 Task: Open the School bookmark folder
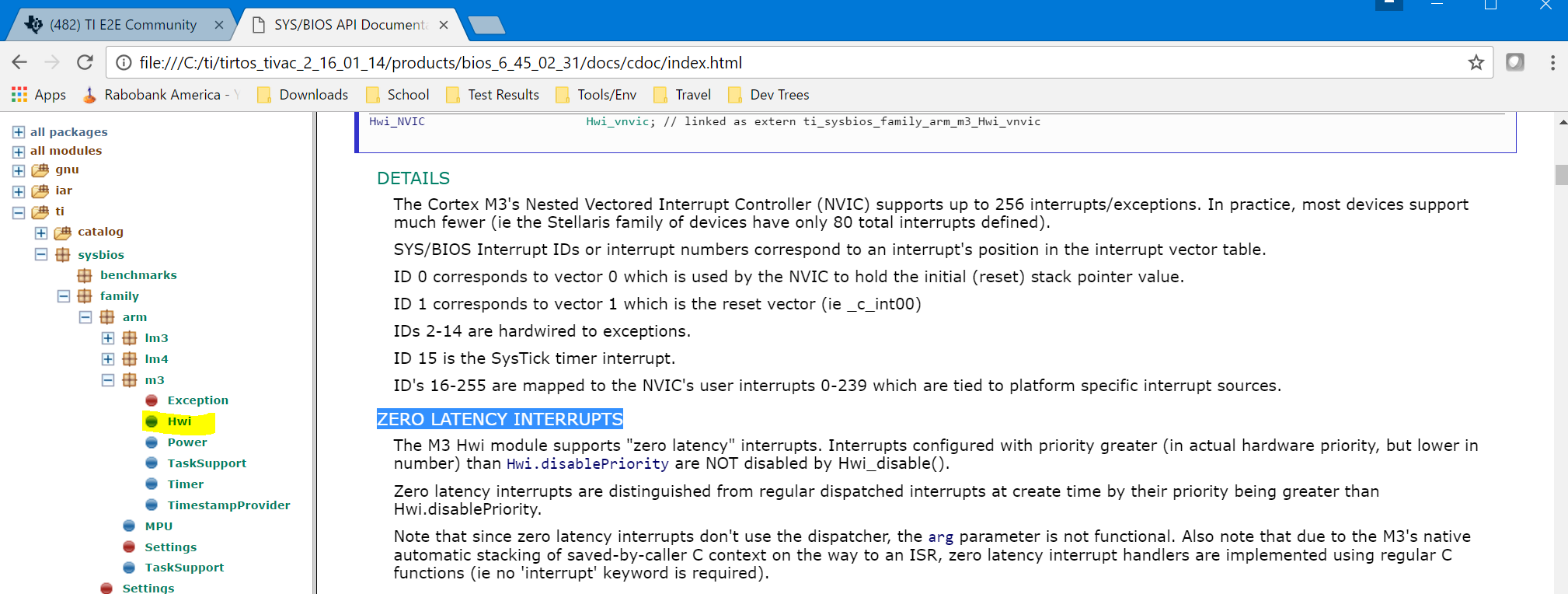397,95
